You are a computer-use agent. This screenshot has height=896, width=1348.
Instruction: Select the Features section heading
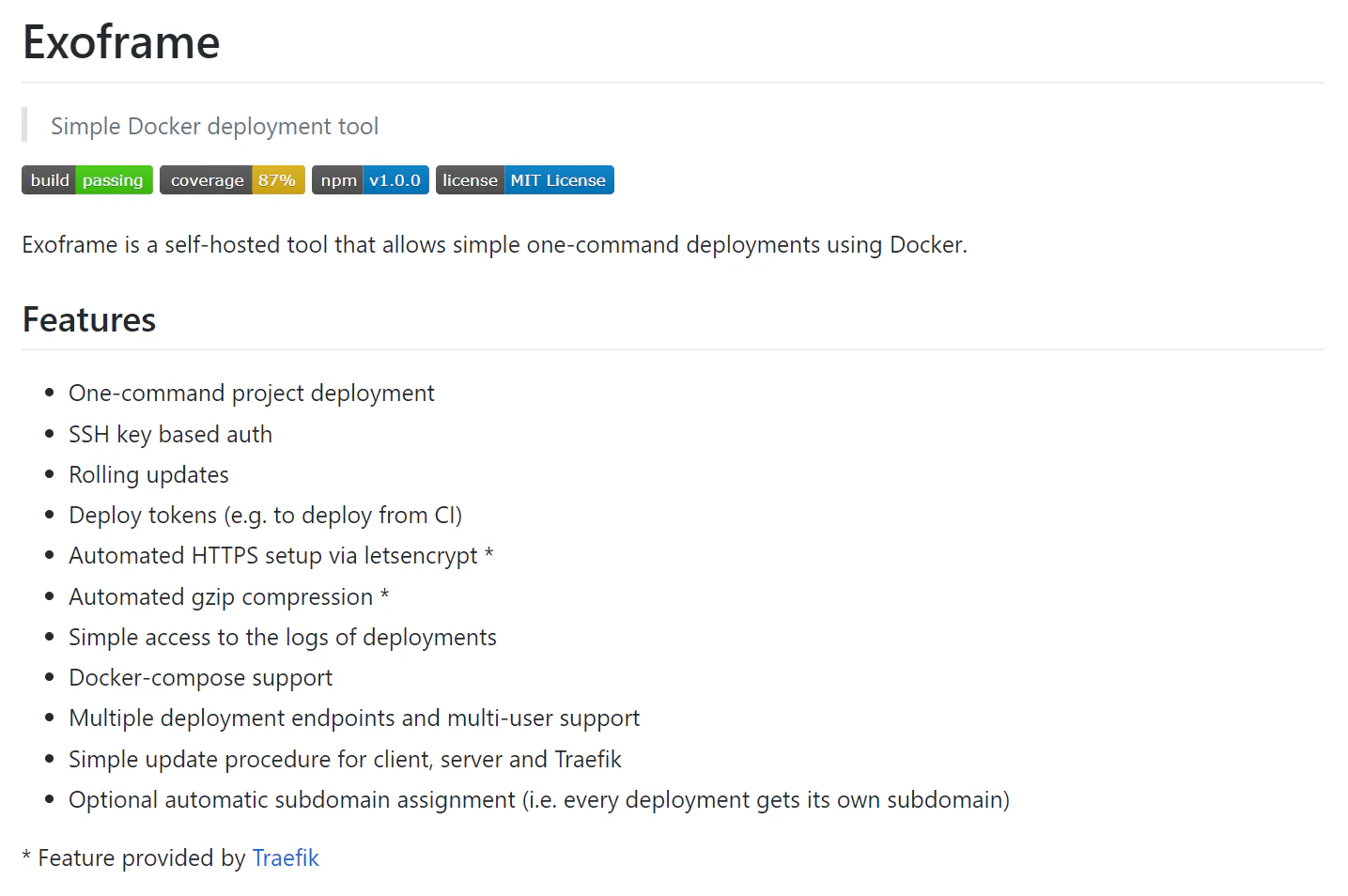click(x=89, y=320)
